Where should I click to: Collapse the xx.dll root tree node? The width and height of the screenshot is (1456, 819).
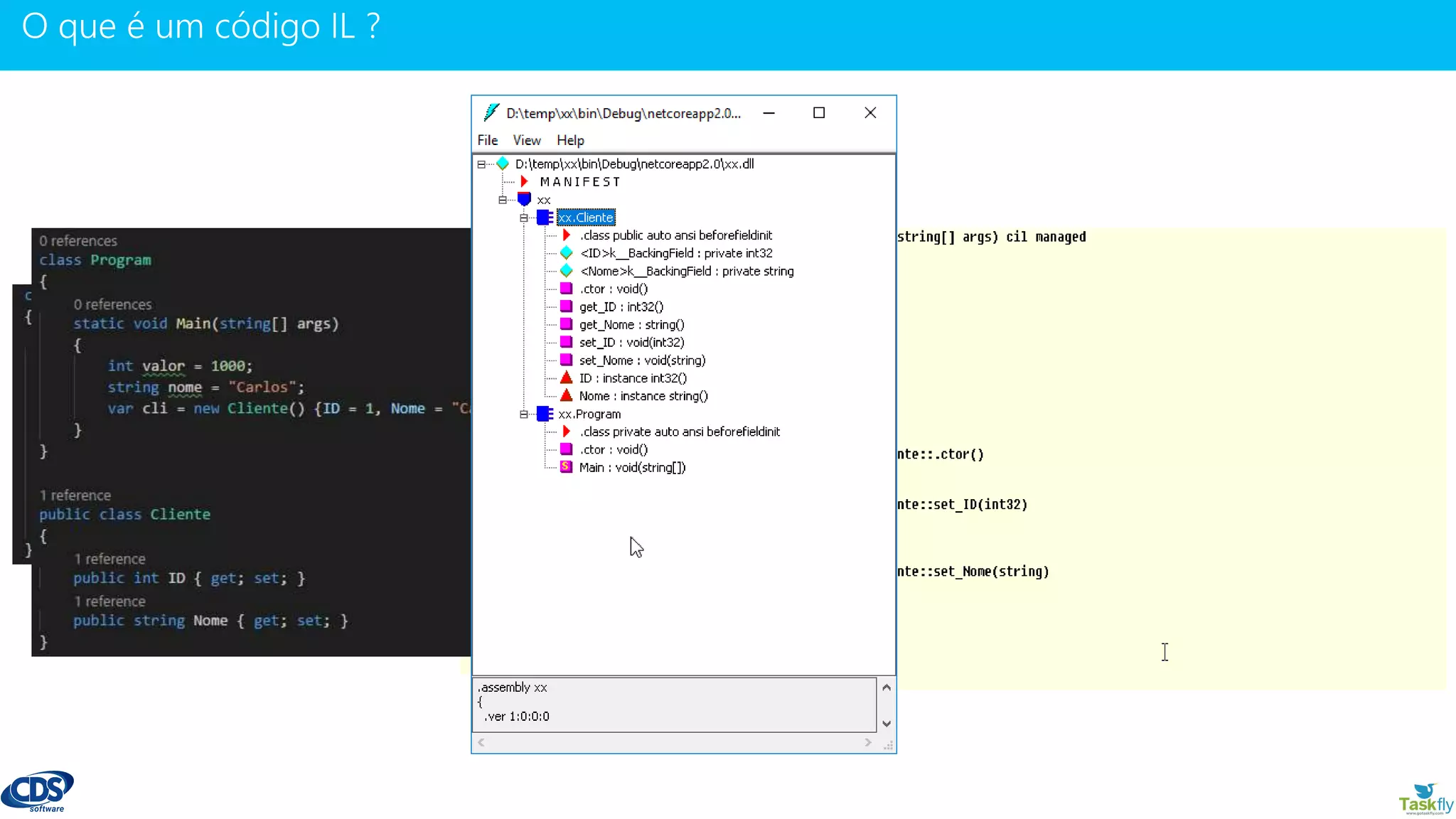(x=481, y=164)
